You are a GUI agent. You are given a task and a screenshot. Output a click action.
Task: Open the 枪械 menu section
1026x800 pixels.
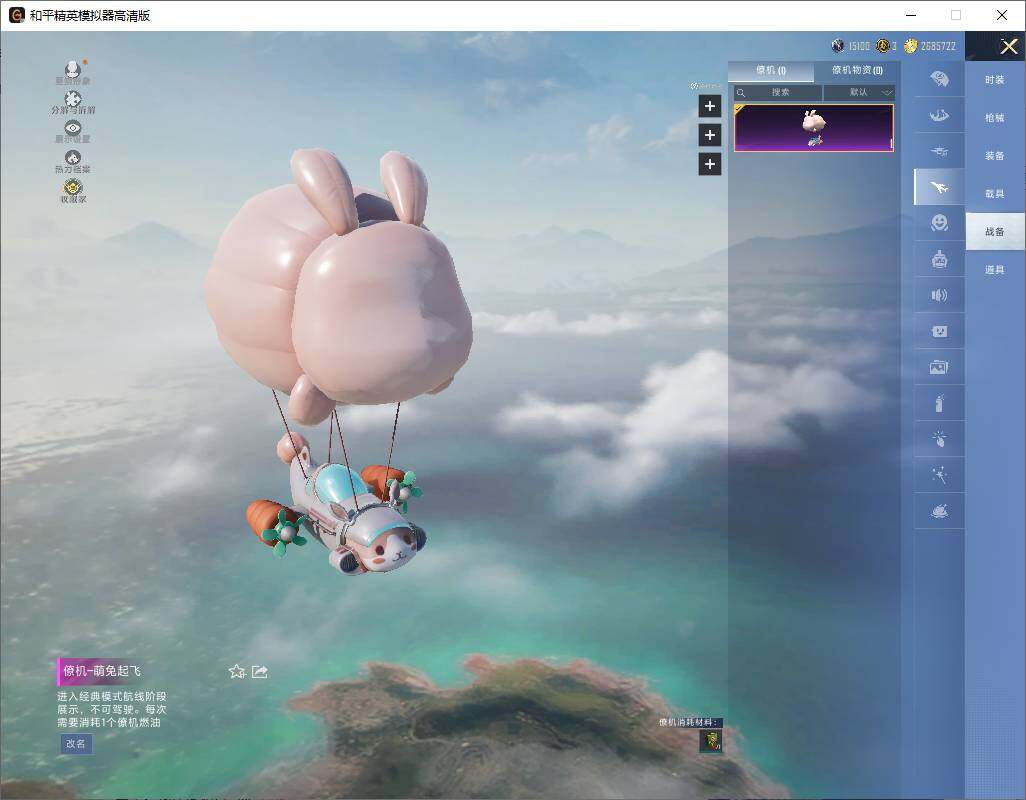coord(995,118)
